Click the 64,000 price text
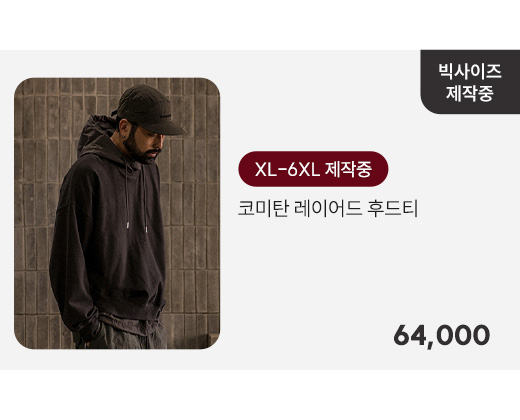Viewport: 520px width, 420px height. pos(442,335)
